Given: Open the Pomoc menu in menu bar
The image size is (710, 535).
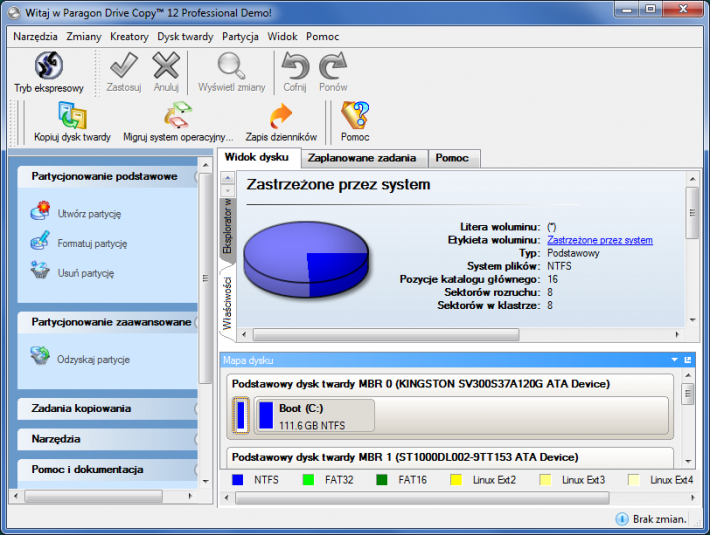Looking at the screenshot, I should [x=322, y=37].
